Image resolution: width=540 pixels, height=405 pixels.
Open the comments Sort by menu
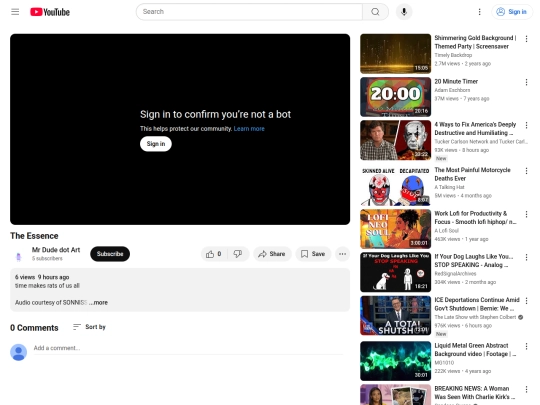coord(90,327)
